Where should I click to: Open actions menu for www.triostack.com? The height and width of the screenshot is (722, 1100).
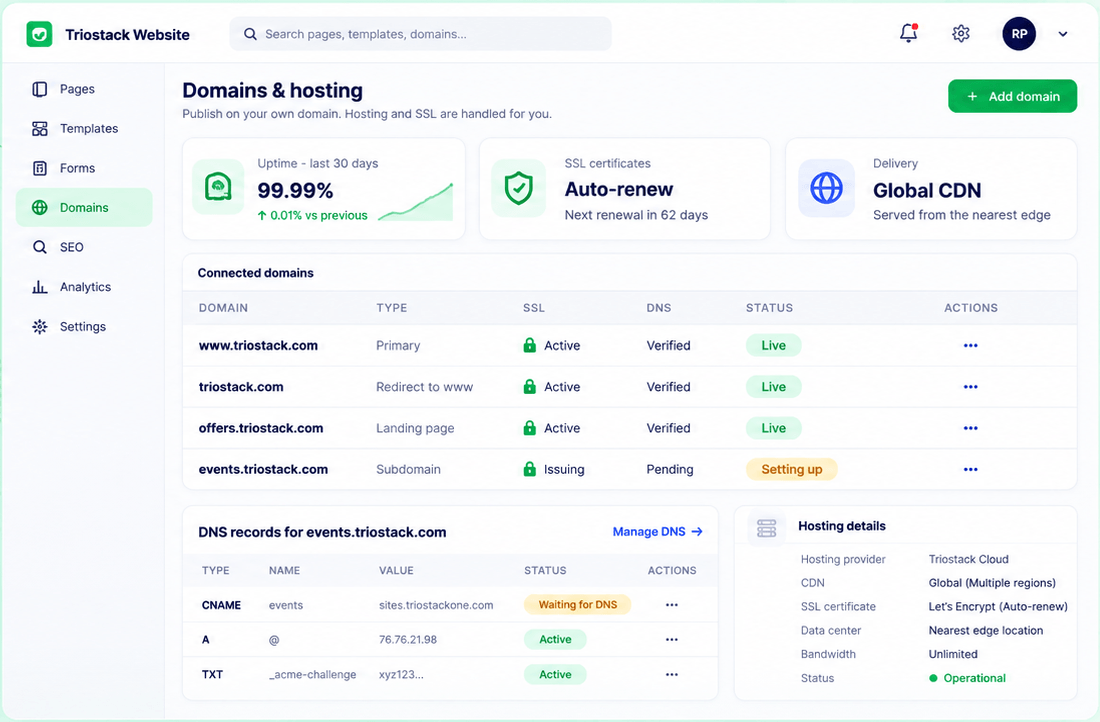coord(970,345)
